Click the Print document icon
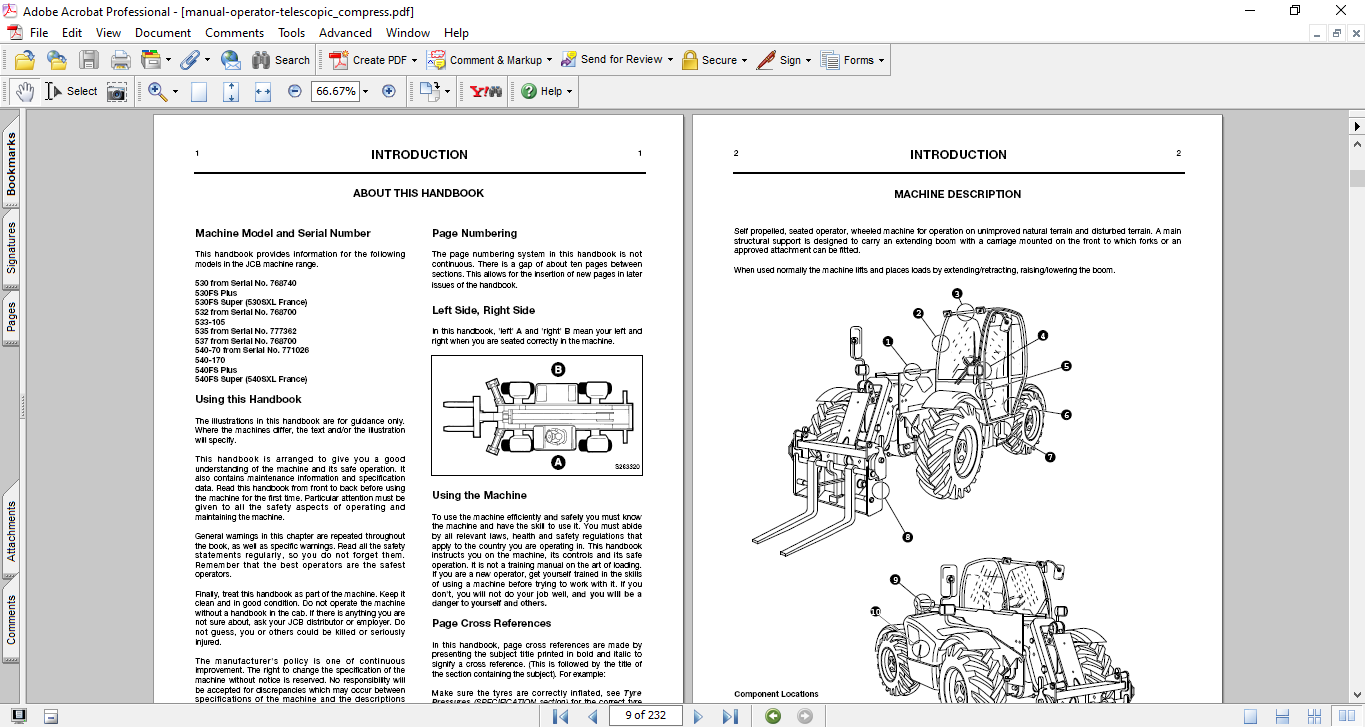Screen dimensions: 1365x727 (121, 60)
